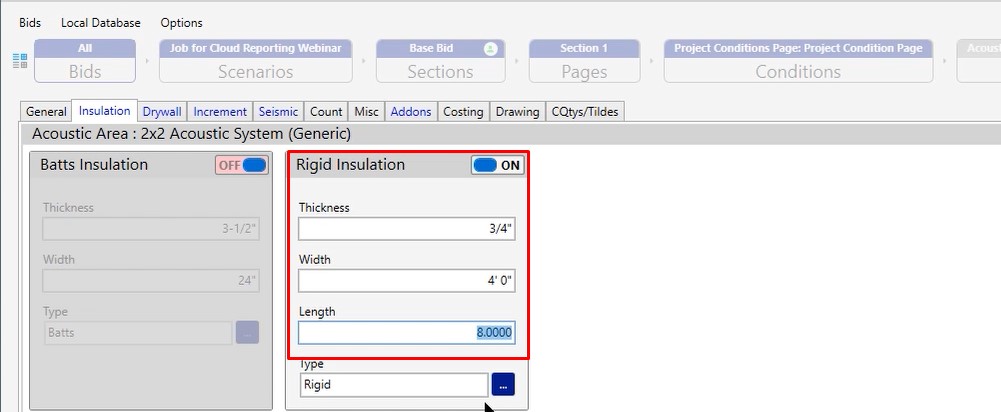Open the Options menu
Viewport: 1001px width, 412px height.
tap(181, 22)
